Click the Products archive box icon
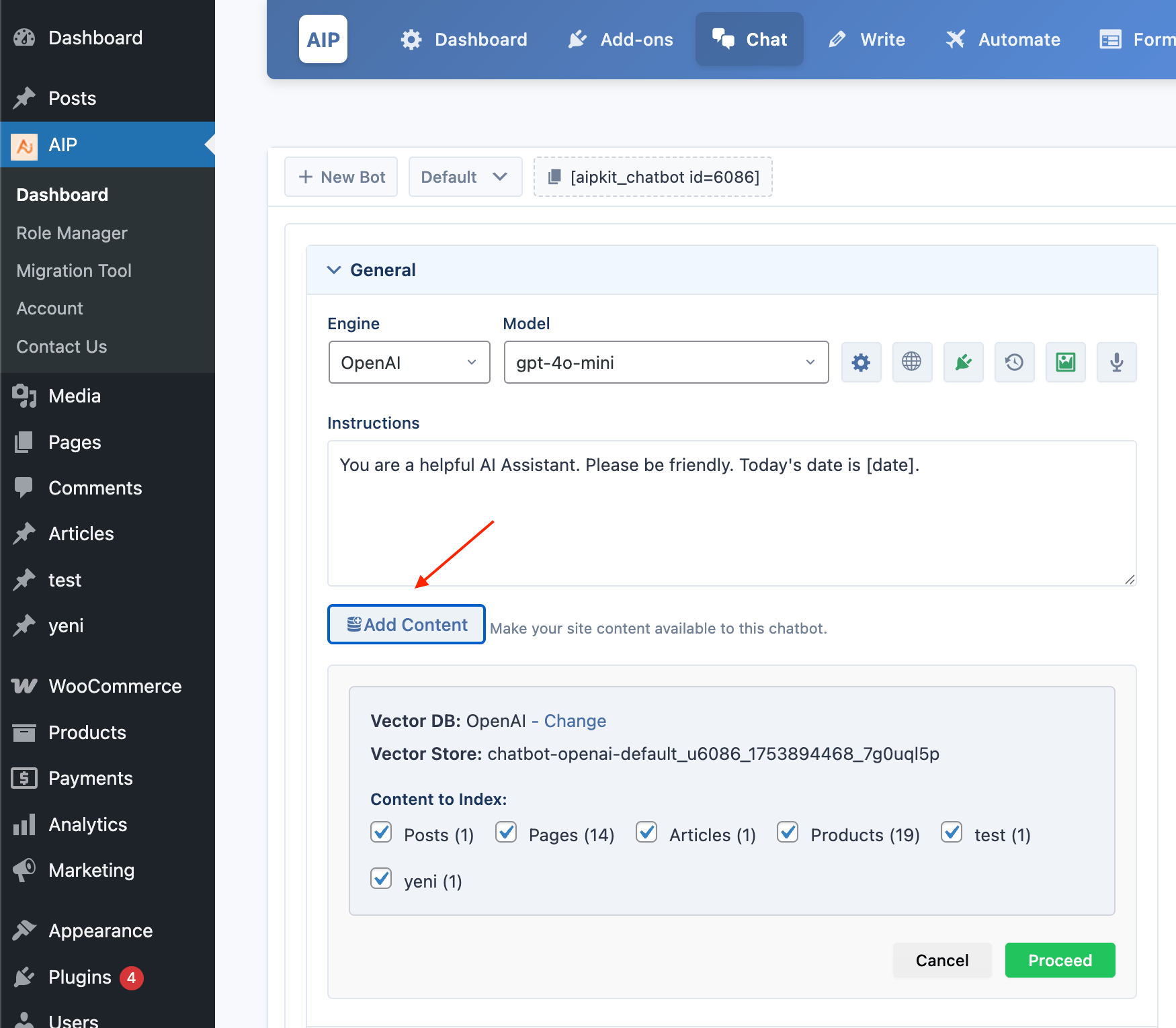1176x1028 pixels. 24,732
